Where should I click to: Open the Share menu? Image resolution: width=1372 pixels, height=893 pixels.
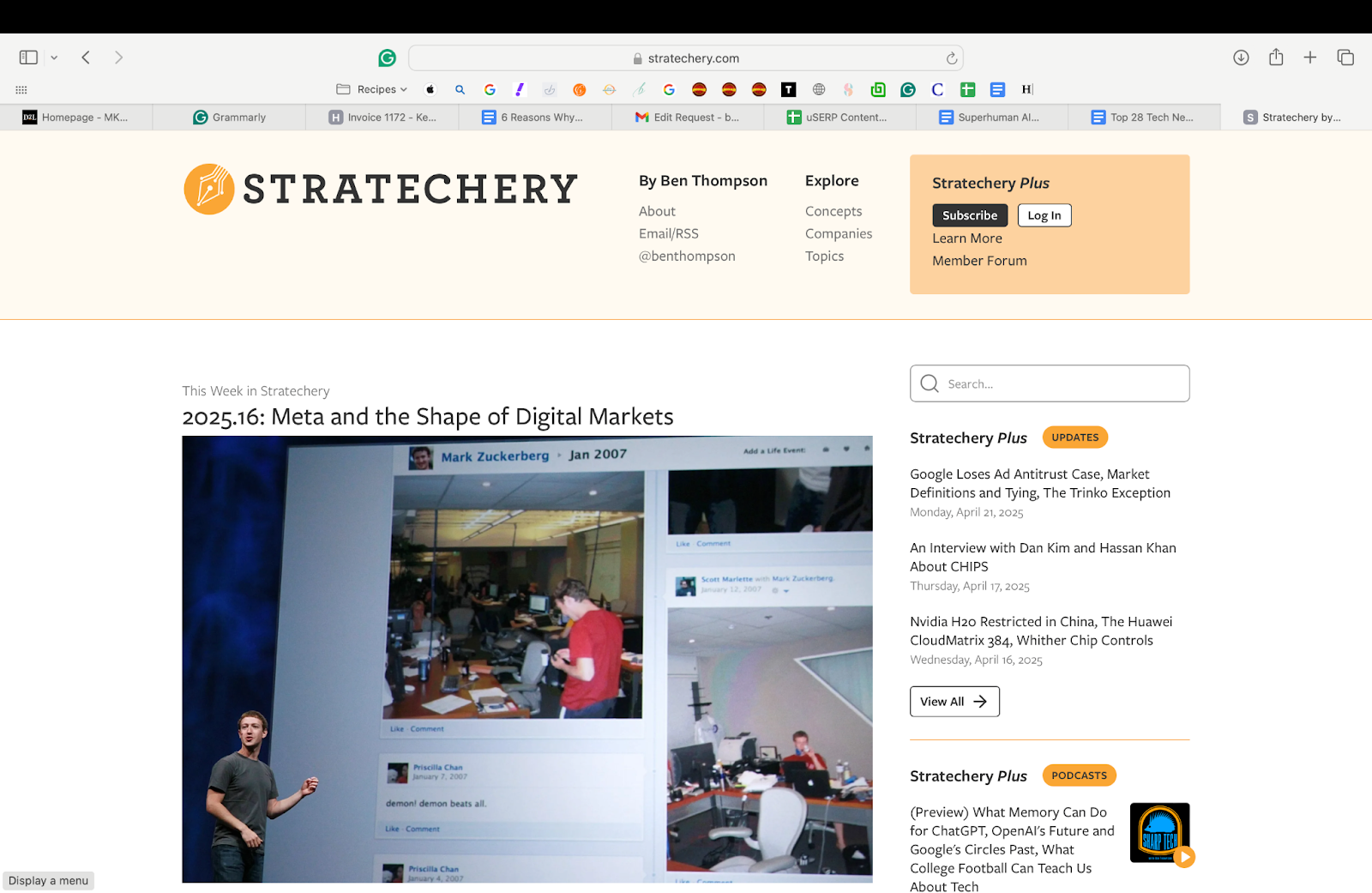click(x=1276, y=57)
